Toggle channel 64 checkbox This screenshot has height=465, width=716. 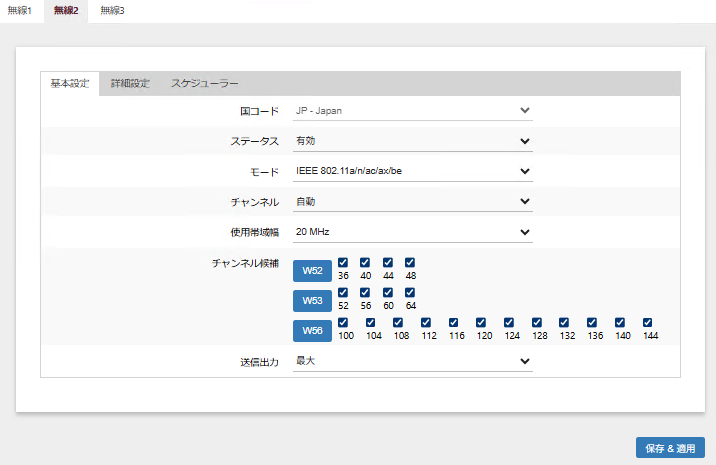click(x=410, y=293)
